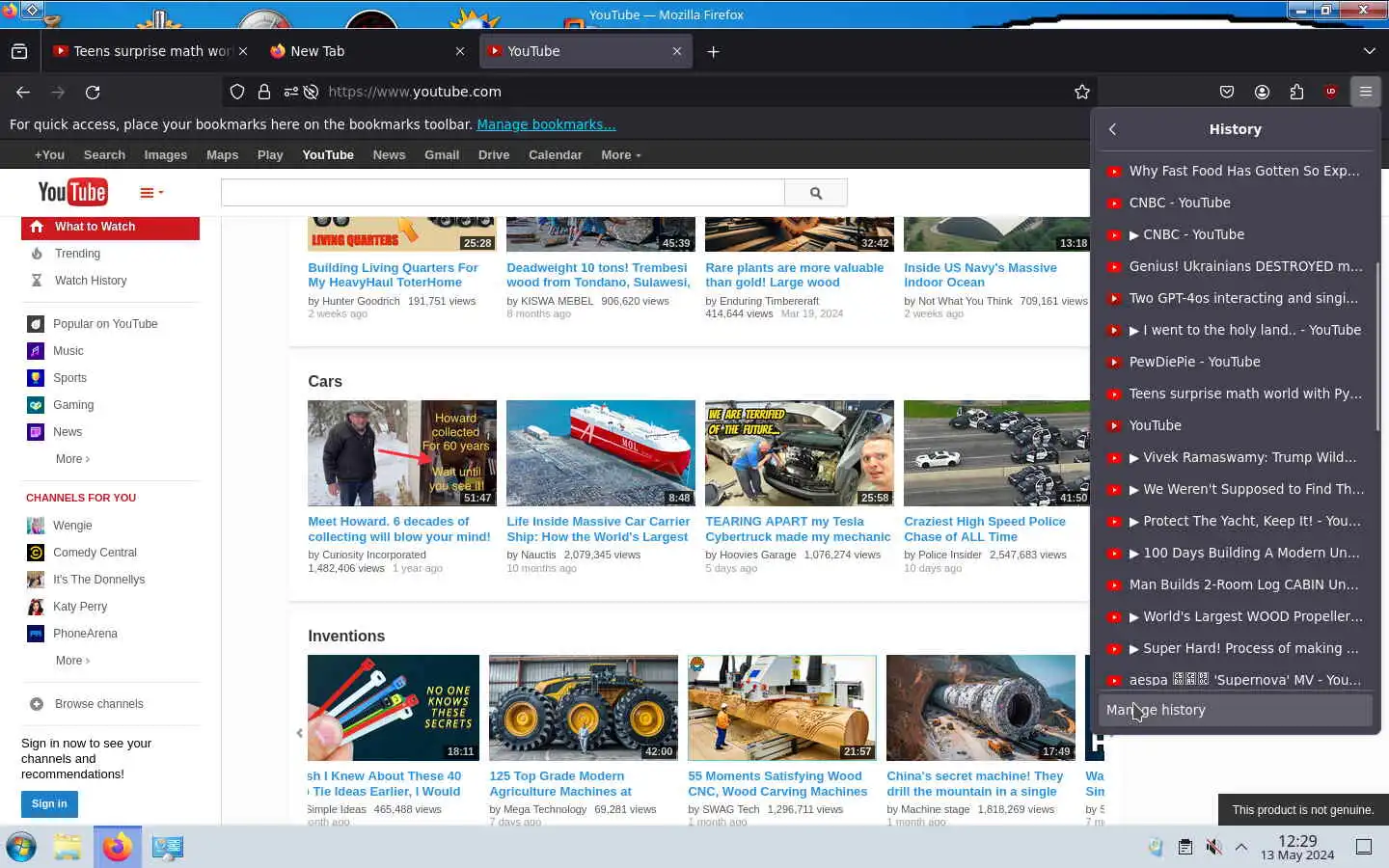Viewport: 1389px width, 868px height.
Task: Expand the More dropdown in Google bar
Action: (620, 154)
